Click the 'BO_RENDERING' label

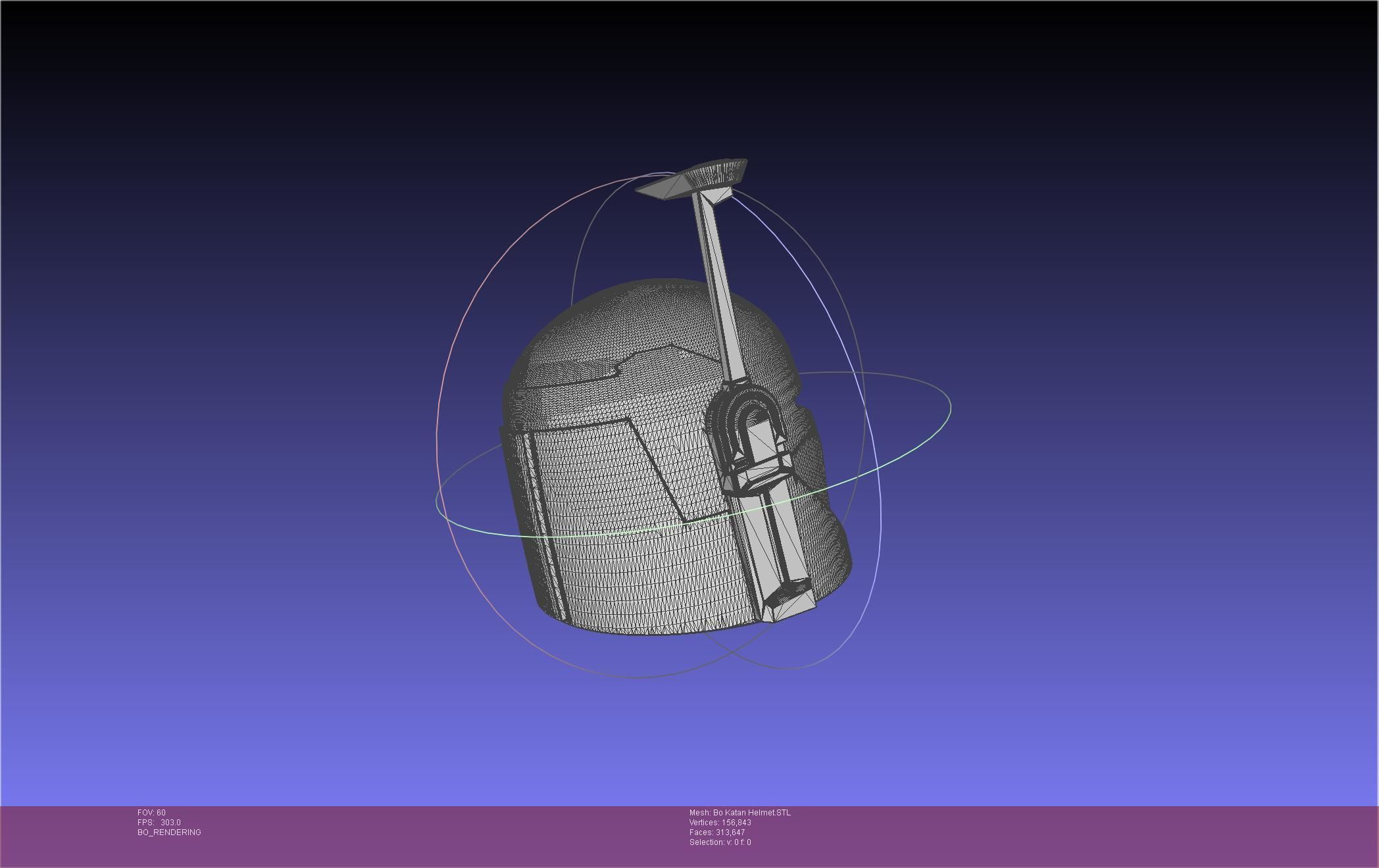pos(169,832)
